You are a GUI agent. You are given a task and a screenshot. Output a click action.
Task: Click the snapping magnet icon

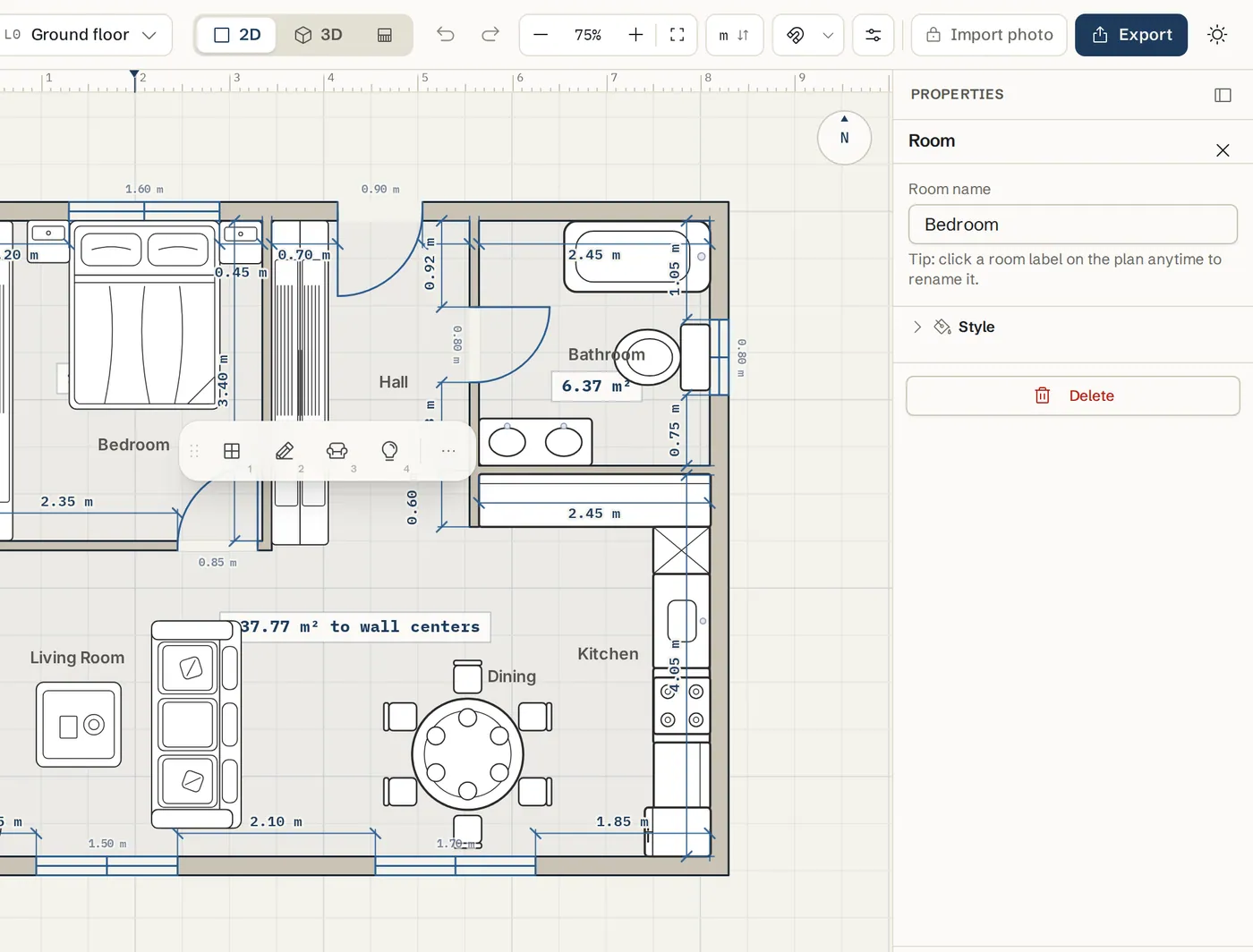[x=796, y=35]
